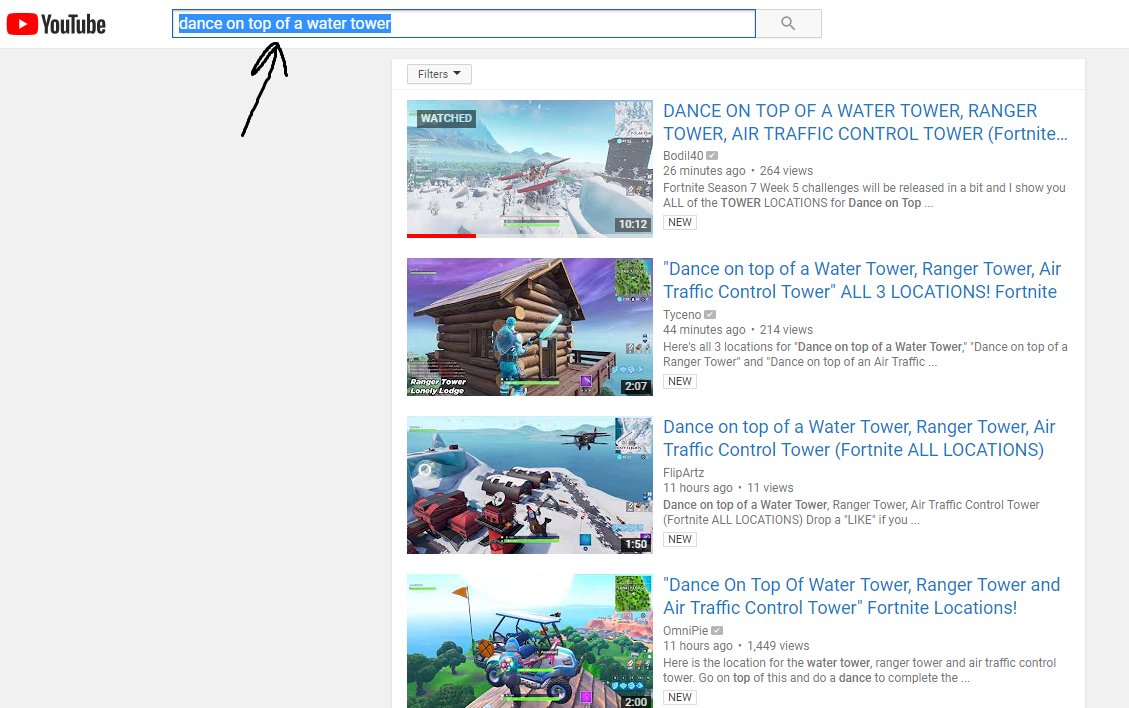
Task: Click the magnifying glass search button
Action: pos(788,24)
